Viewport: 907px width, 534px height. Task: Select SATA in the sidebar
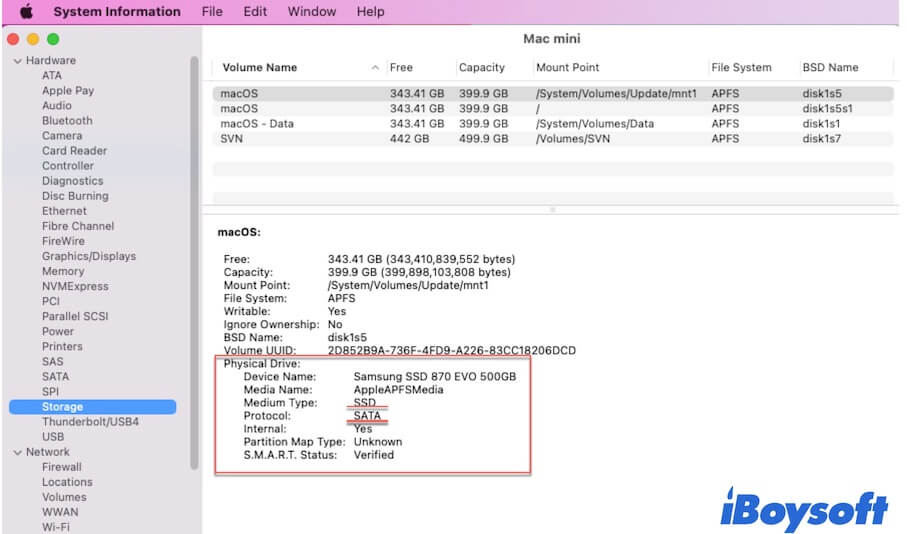pos(56,377)
